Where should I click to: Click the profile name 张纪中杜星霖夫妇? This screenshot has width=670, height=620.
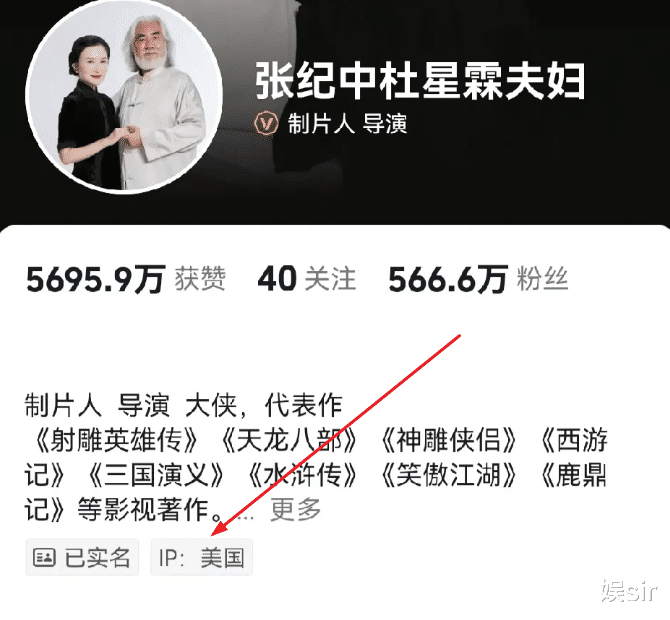coord(420,81)
